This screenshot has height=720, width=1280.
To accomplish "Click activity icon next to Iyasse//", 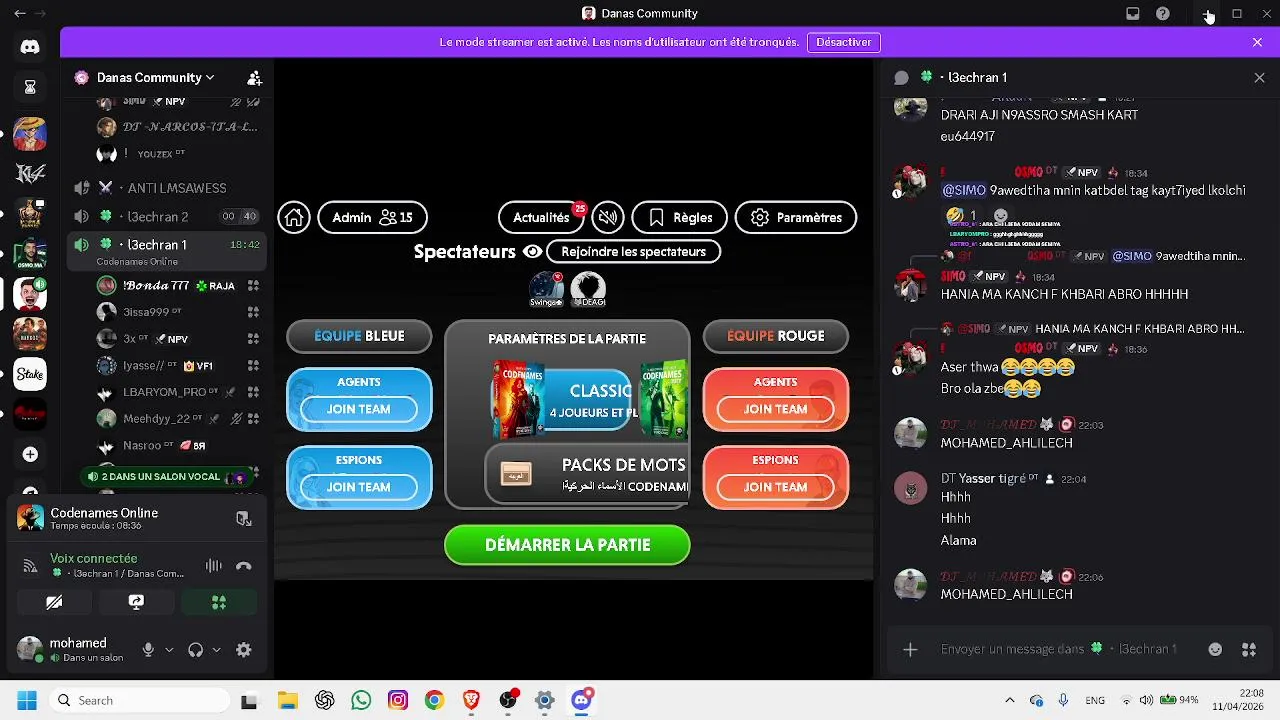I will [x=253, y=366].
